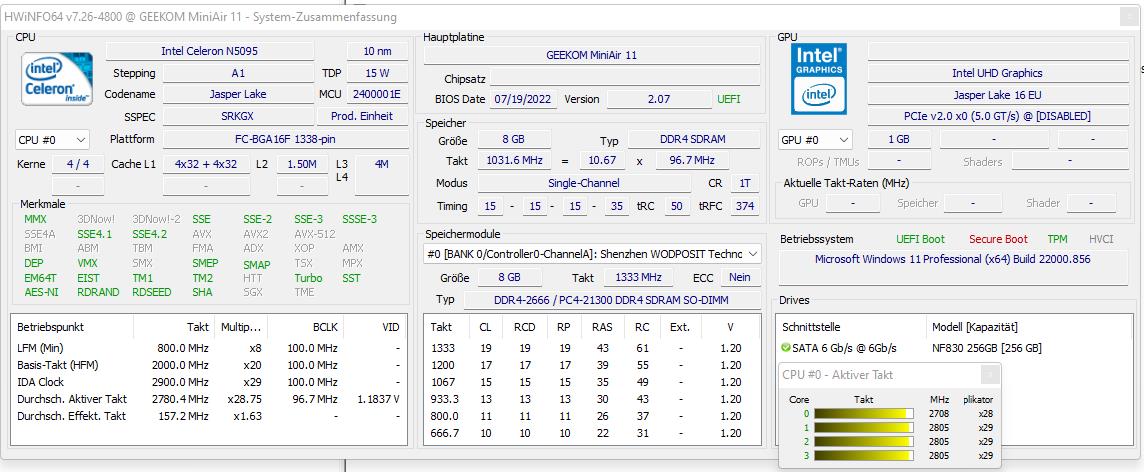Click the ECC Nein field
Screen dimensions: 1144x472
pyautogui.click(x=740, y=277)
